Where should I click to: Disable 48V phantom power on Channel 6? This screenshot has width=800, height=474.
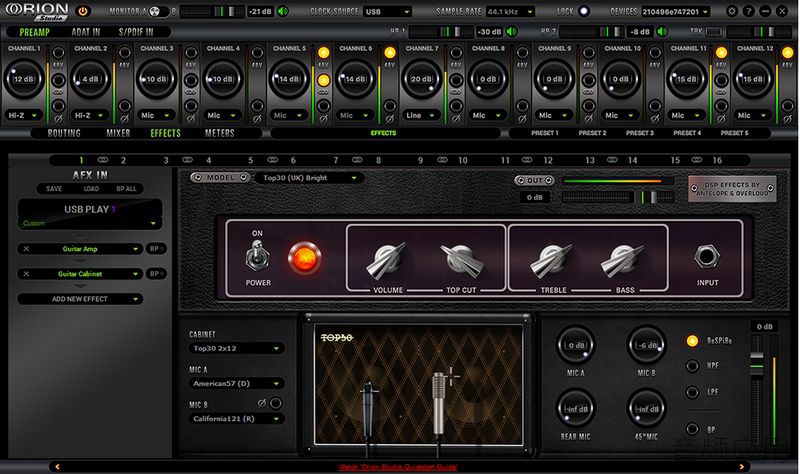point(390,53)
